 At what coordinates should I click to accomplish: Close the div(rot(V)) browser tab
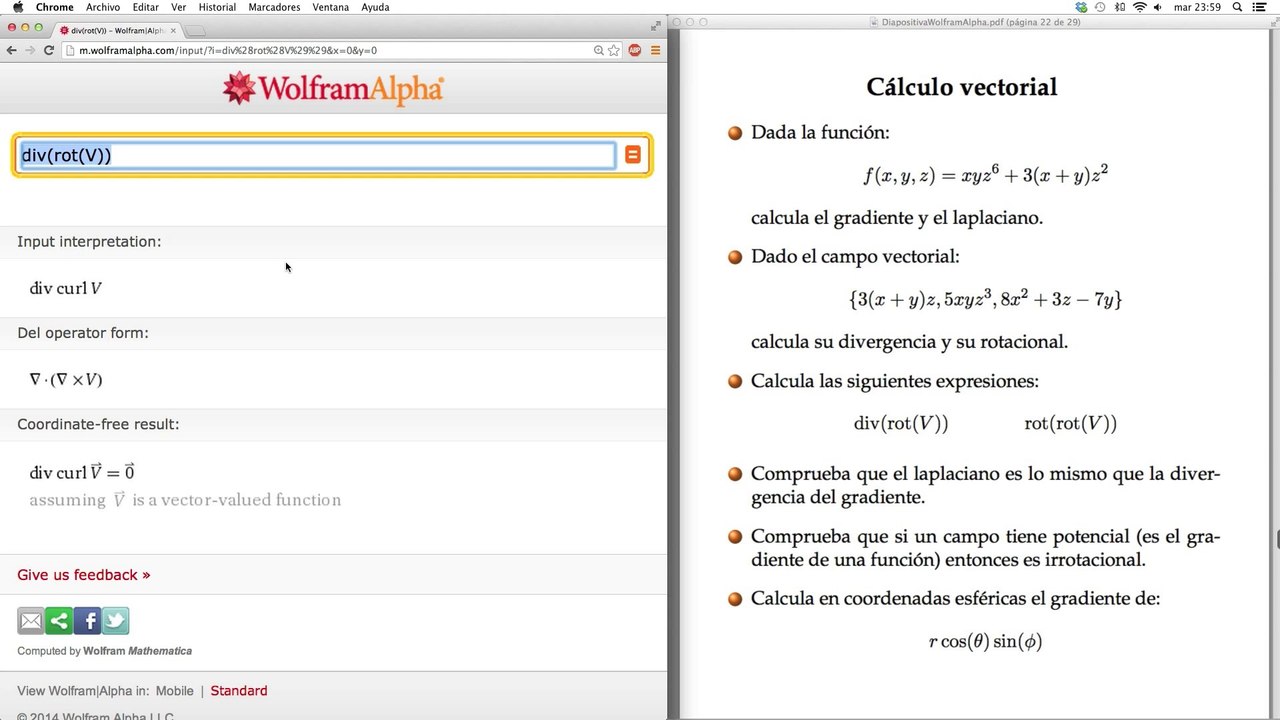tap(173, 30)
